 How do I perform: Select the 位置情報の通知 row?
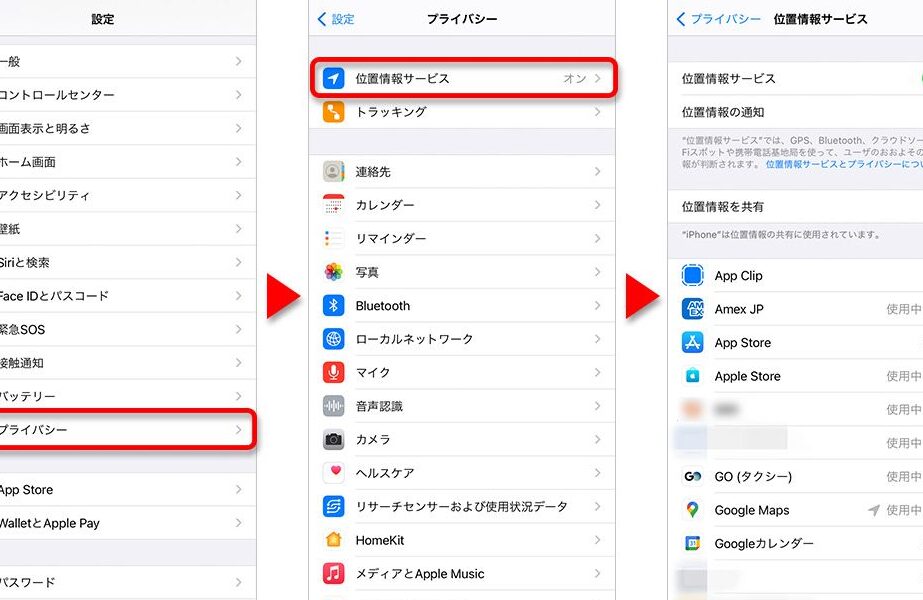[x=723, y=112]
